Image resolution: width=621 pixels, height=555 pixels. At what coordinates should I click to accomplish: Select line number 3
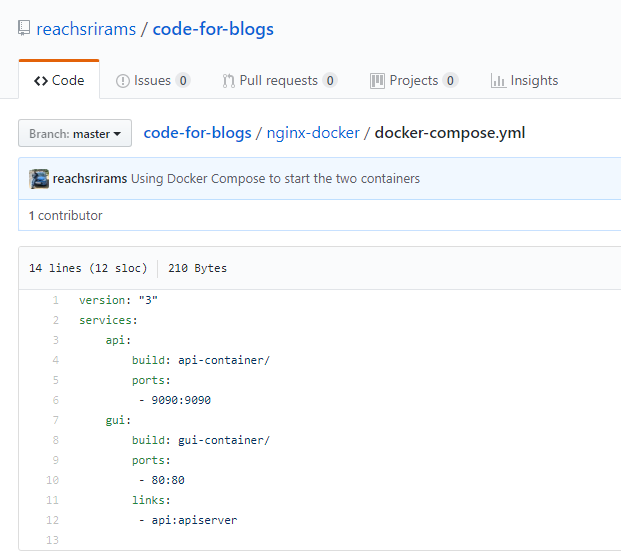click(56, 340)
